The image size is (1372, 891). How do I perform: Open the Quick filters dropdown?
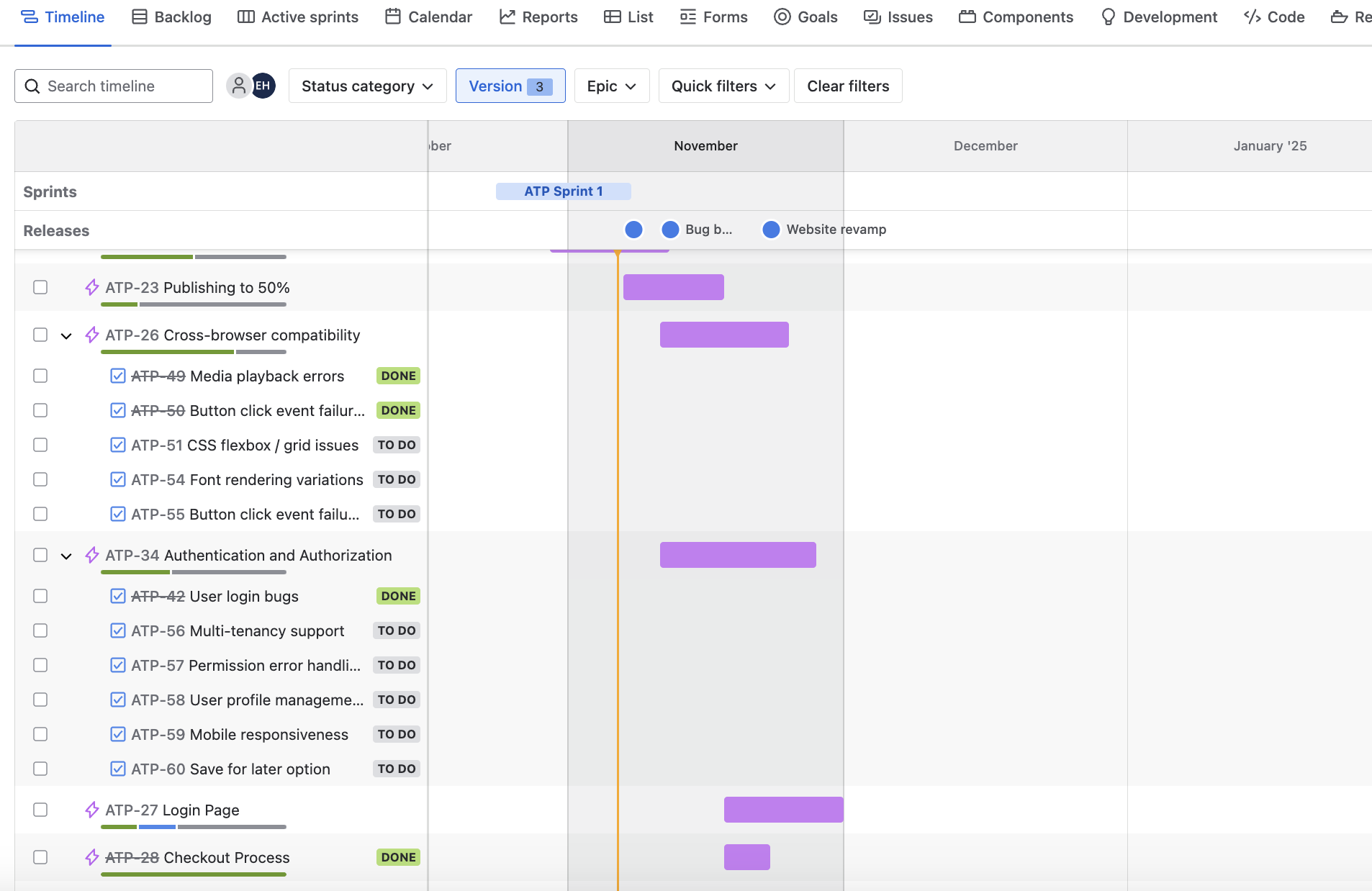pos(723,86)
